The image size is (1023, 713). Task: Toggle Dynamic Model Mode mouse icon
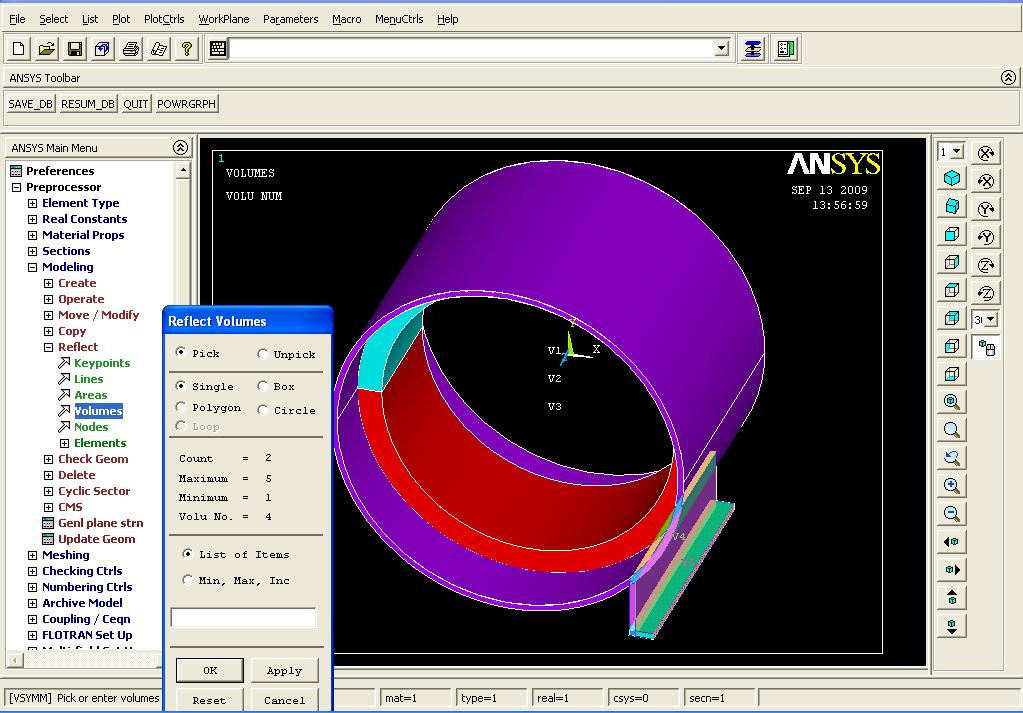pyautogui.click(x=986, y=348)
